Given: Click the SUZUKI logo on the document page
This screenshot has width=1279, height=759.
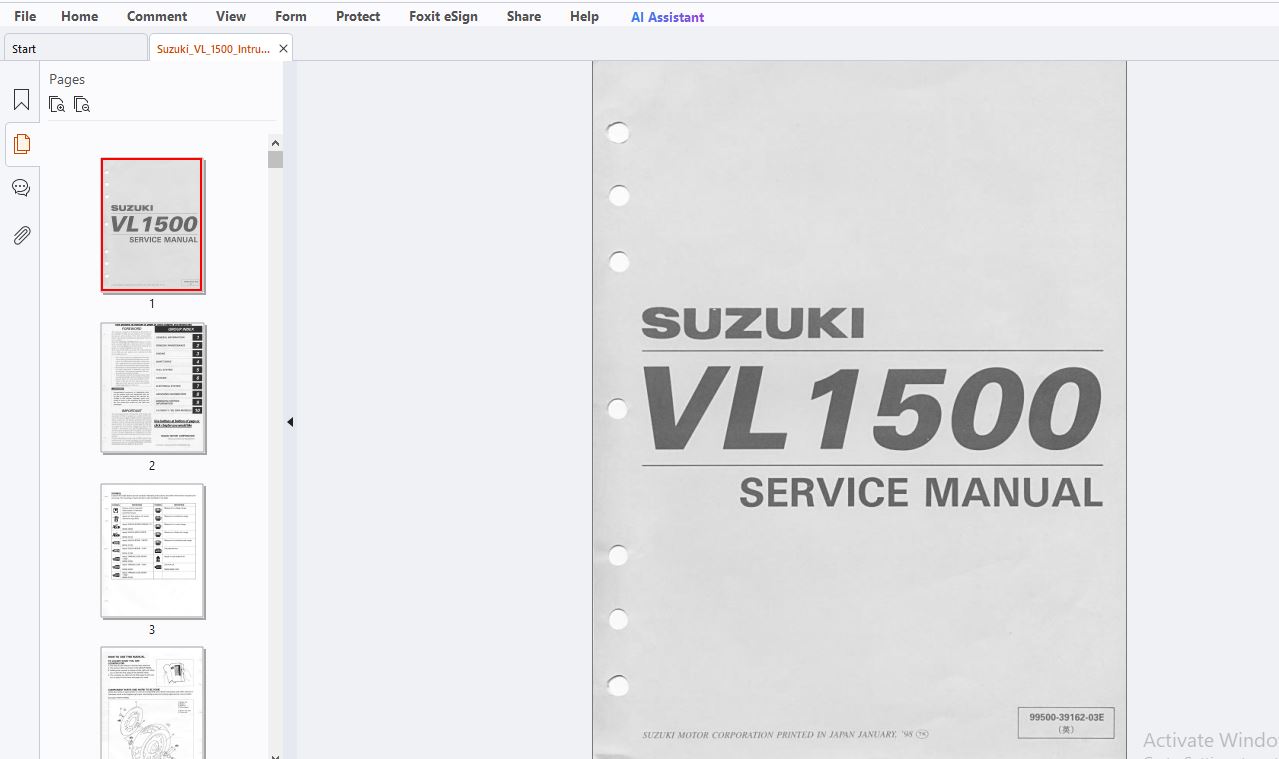Looking at the screenshot, I should click(752, 323).
